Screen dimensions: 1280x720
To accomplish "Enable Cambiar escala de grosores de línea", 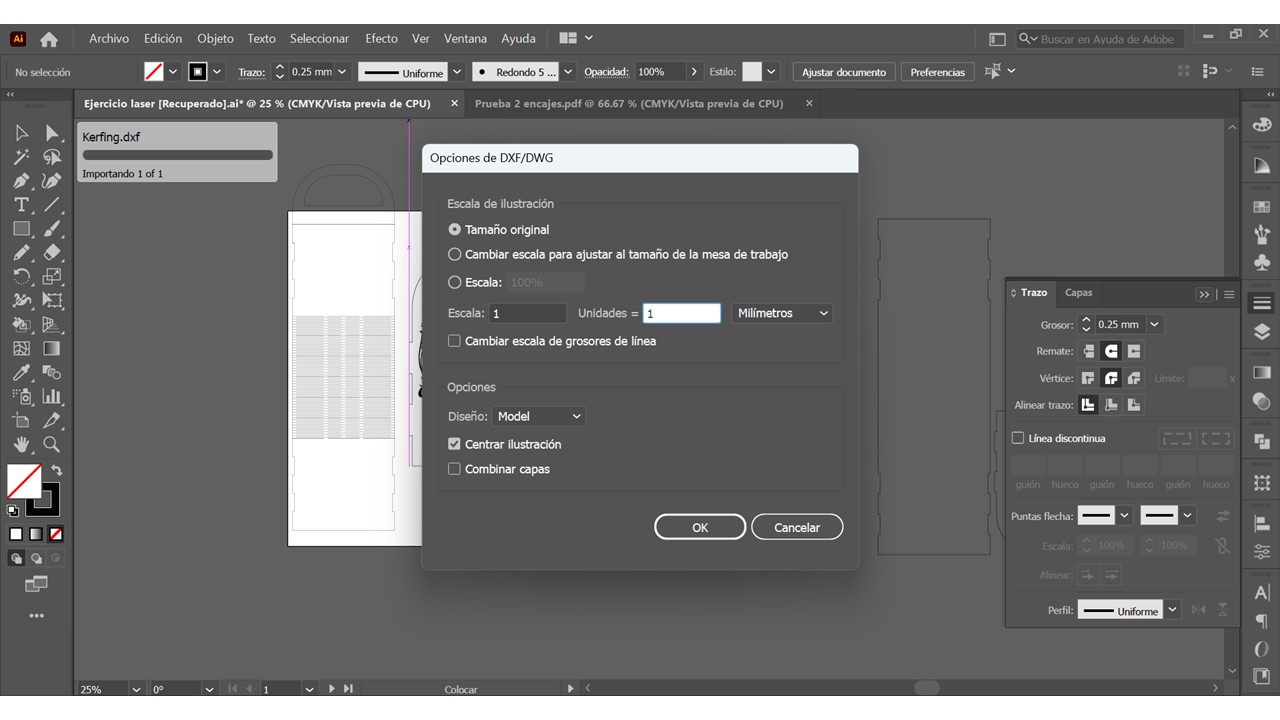I will pyautogui.click(x=455, y=341).
